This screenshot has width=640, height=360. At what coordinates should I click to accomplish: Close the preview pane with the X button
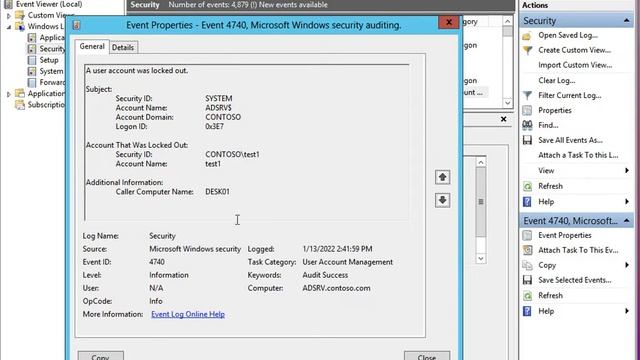[504, 119]
